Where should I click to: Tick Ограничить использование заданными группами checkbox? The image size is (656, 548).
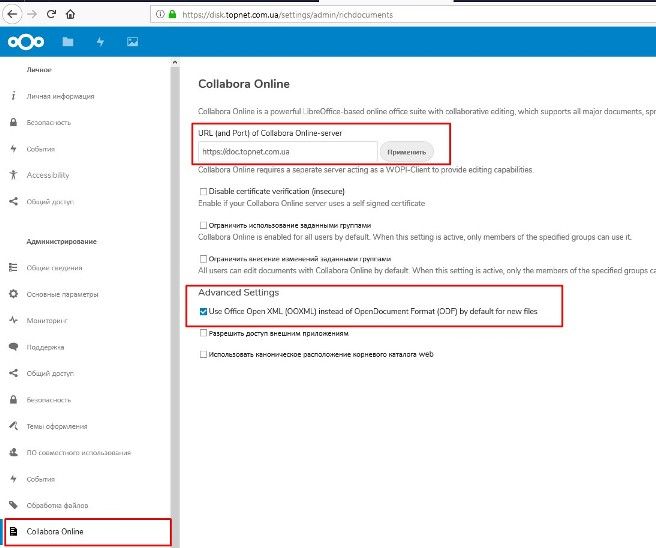(x=203, y=225)
